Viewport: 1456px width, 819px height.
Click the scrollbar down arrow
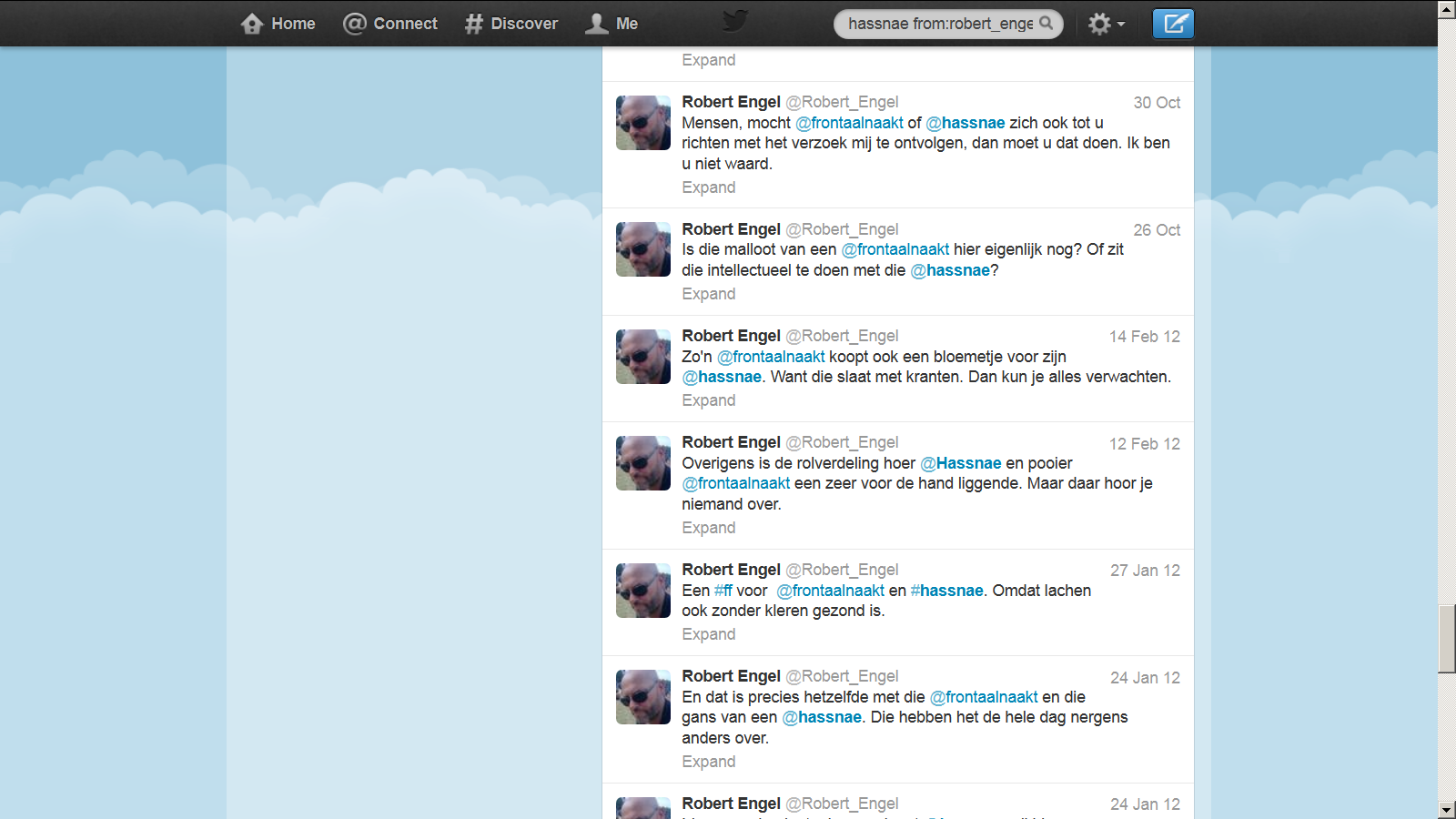pos(1447,810)
